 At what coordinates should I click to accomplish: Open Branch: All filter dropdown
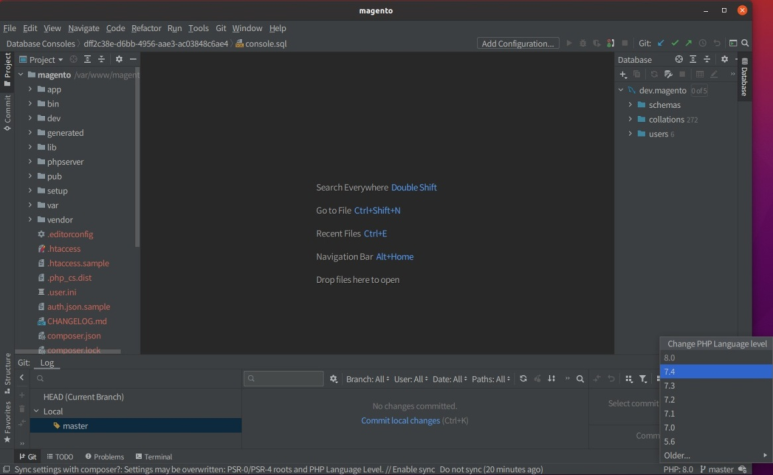367,379
